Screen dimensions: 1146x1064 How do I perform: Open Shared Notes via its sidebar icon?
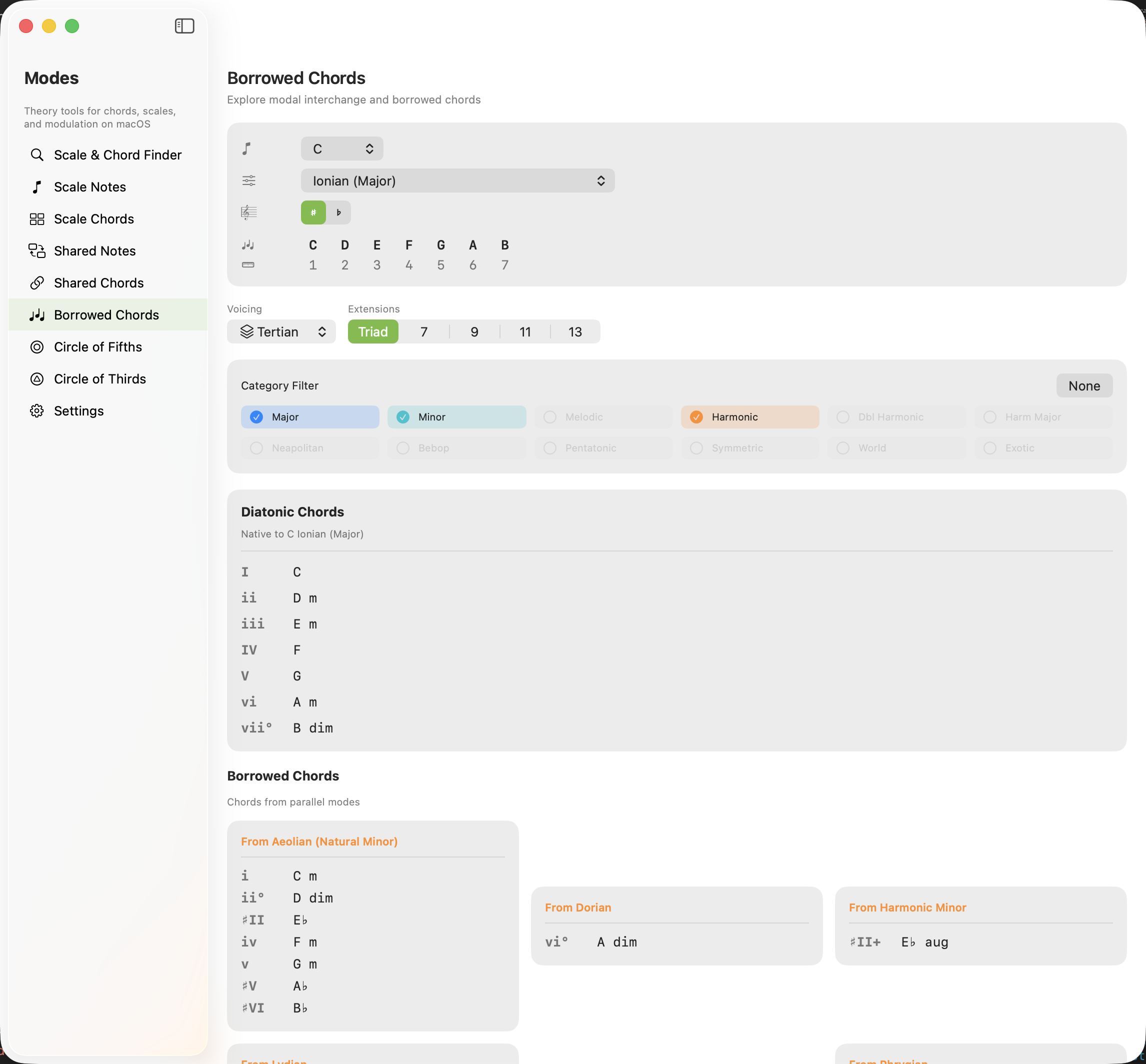pos(37,250)
